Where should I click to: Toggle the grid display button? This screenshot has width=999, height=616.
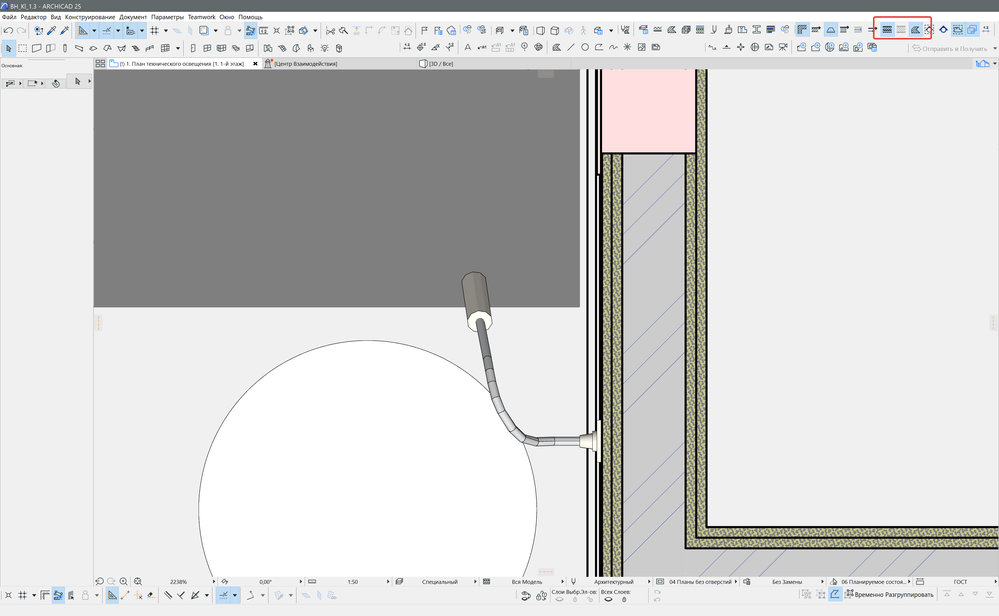click(153, 31)
